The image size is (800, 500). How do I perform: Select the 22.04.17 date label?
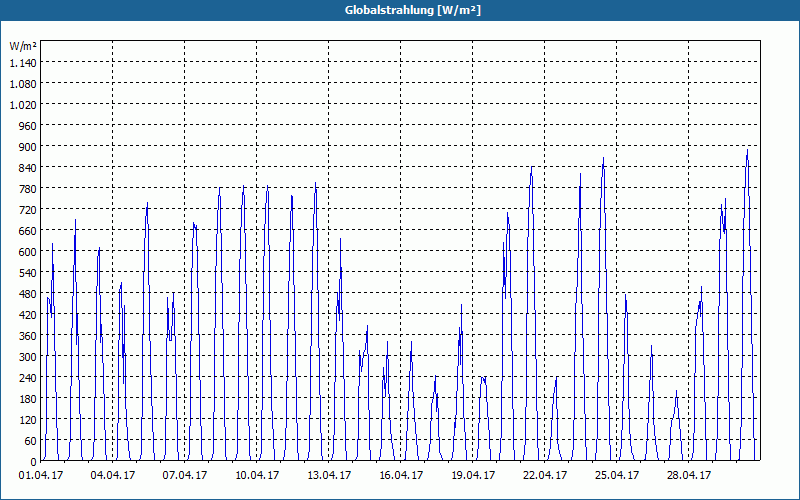point(544,476)
